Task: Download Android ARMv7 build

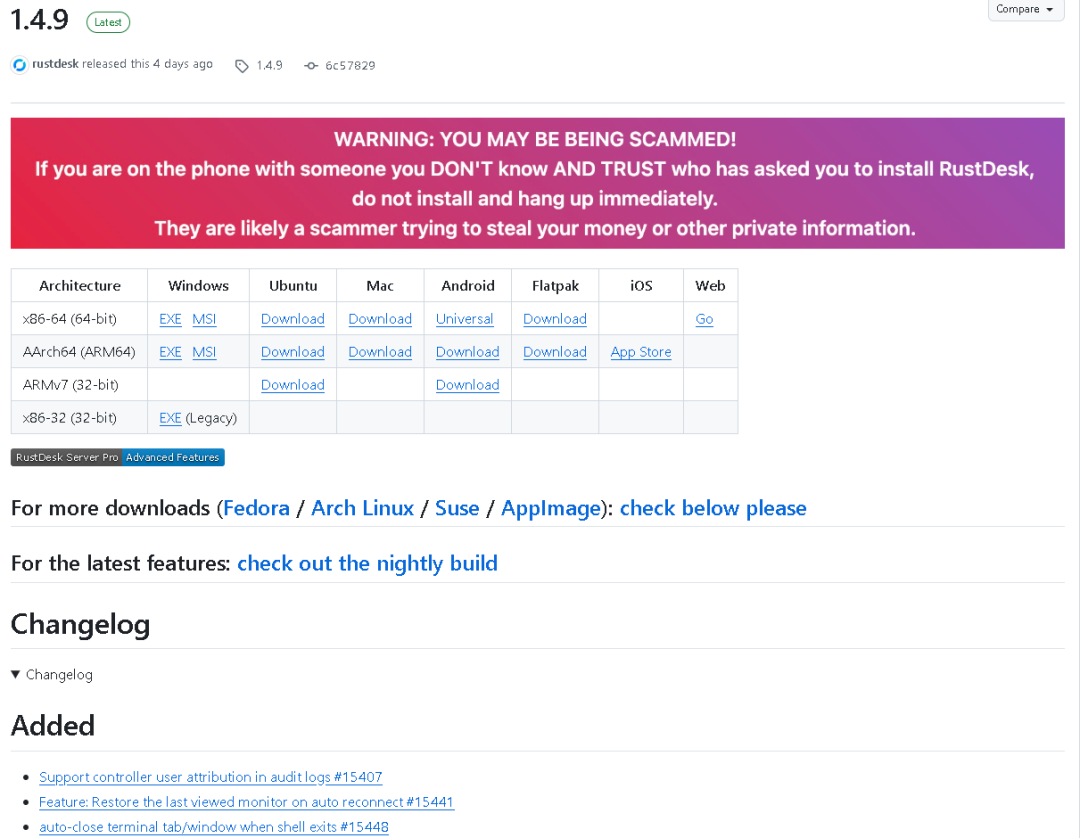Action: pyautogui.click(x=468, y=385)
